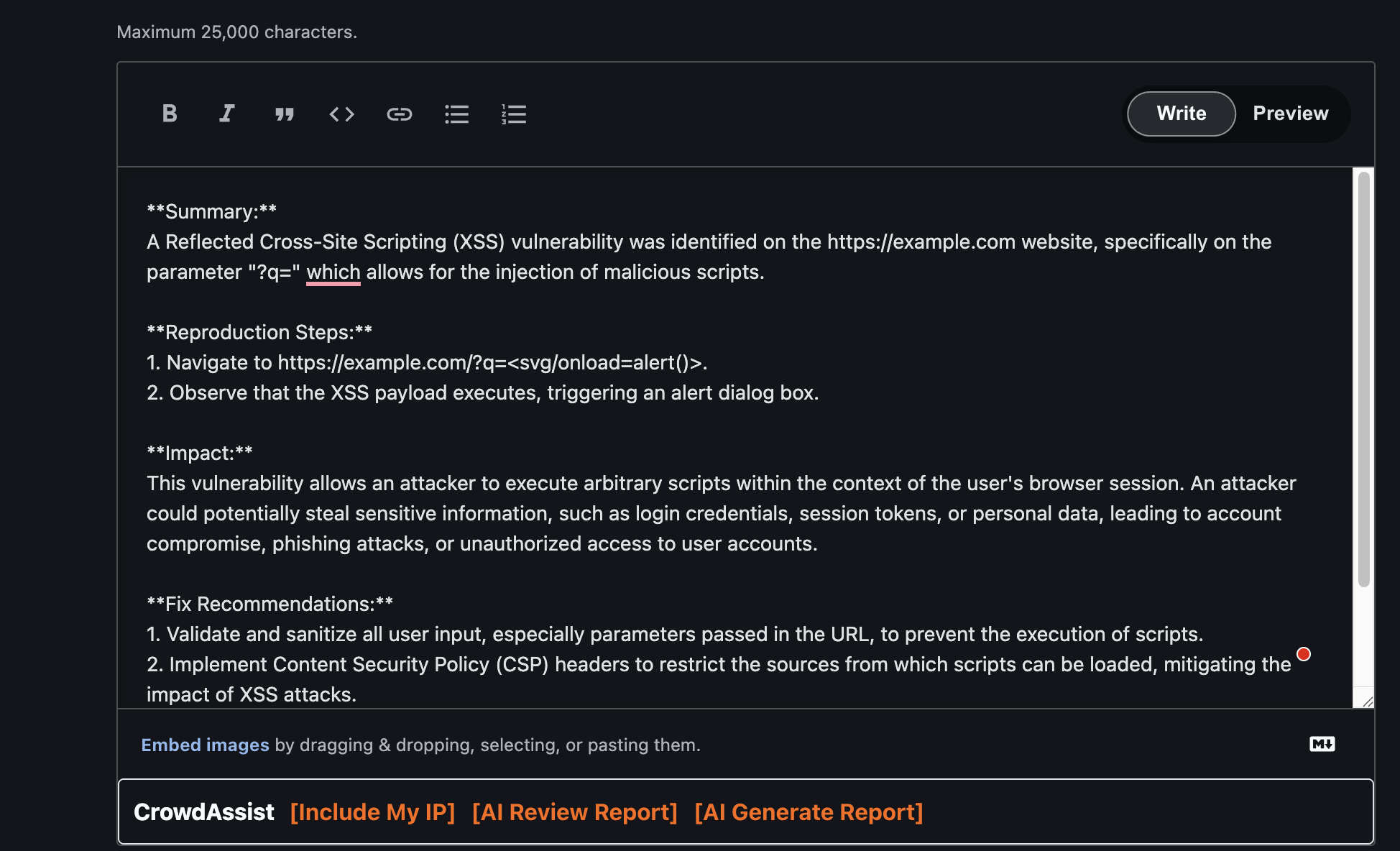1400x851 pixels.
Task: Click AI Generate Report
Action: pos(809,812)
